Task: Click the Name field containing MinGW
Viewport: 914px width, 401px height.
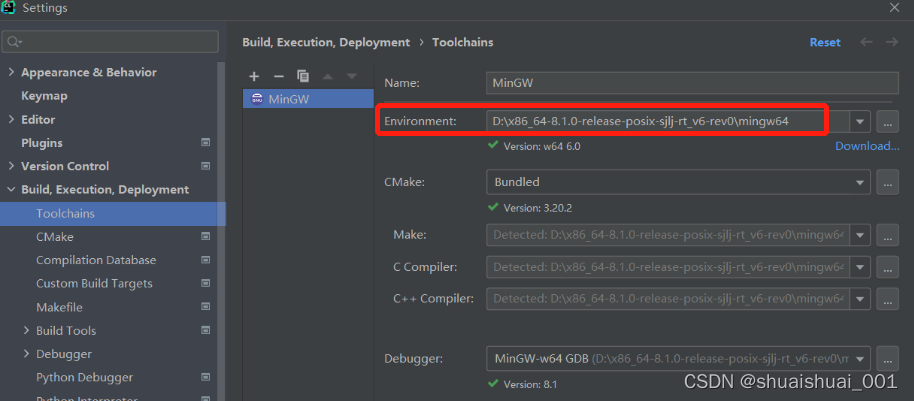Action: pos(692,83)
